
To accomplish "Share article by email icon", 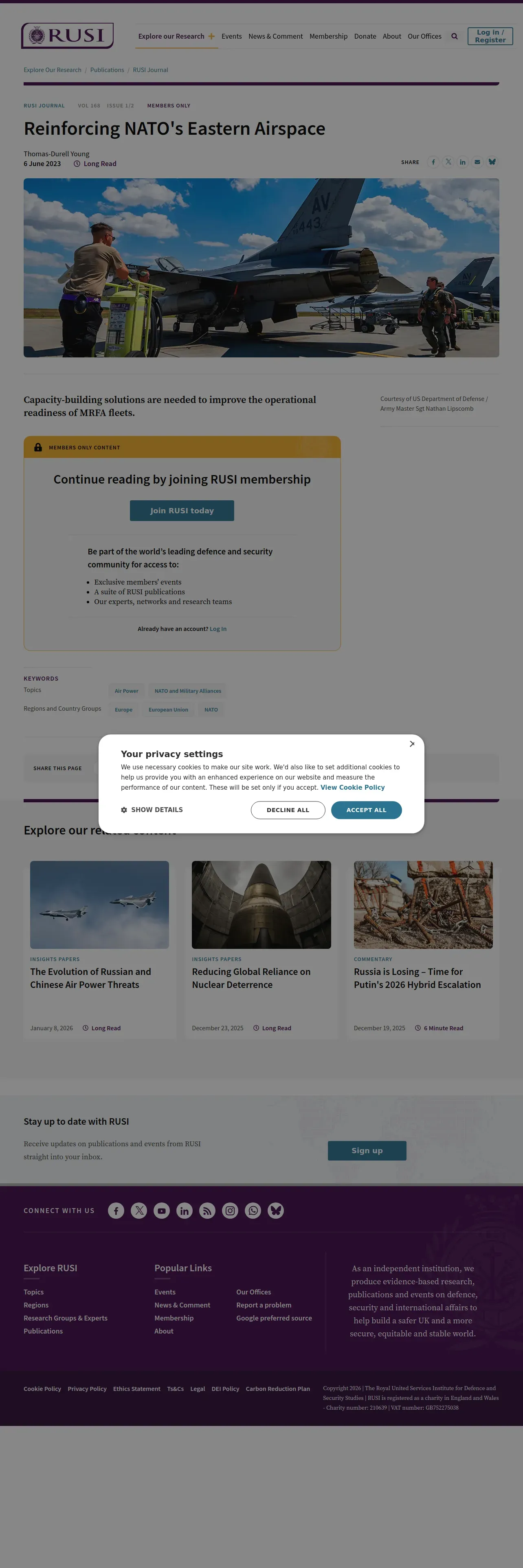I will pos(477,162).
